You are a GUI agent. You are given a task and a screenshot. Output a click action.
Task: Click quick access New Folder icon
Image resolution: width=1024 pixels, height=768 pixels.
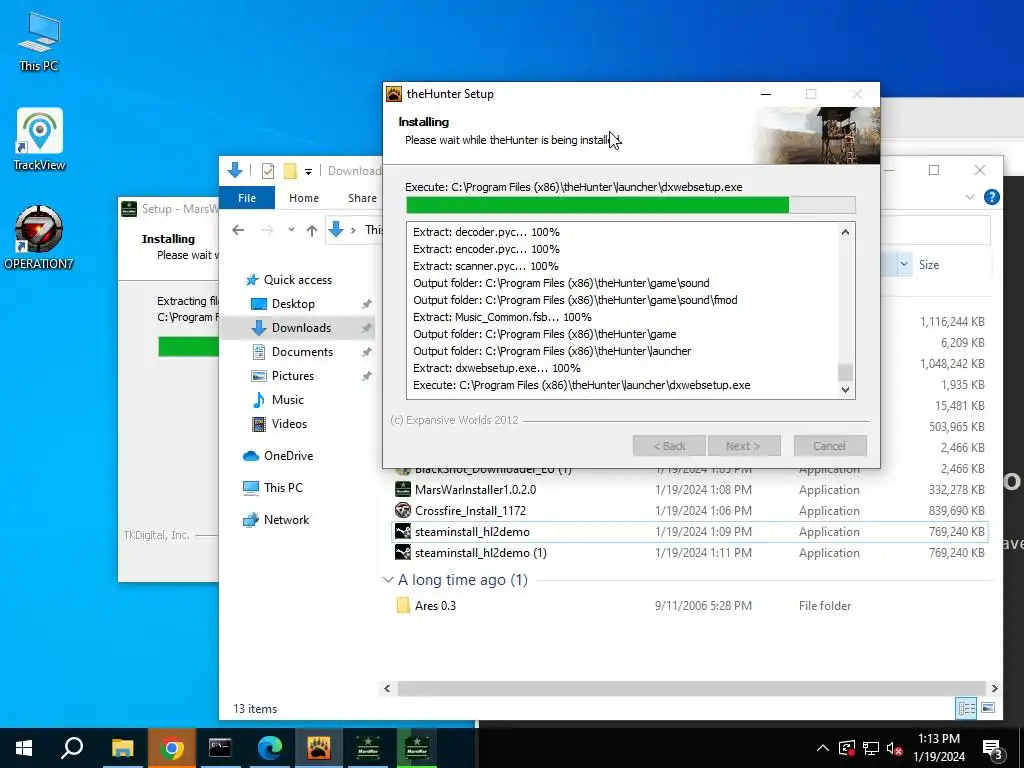coord(290,171)
